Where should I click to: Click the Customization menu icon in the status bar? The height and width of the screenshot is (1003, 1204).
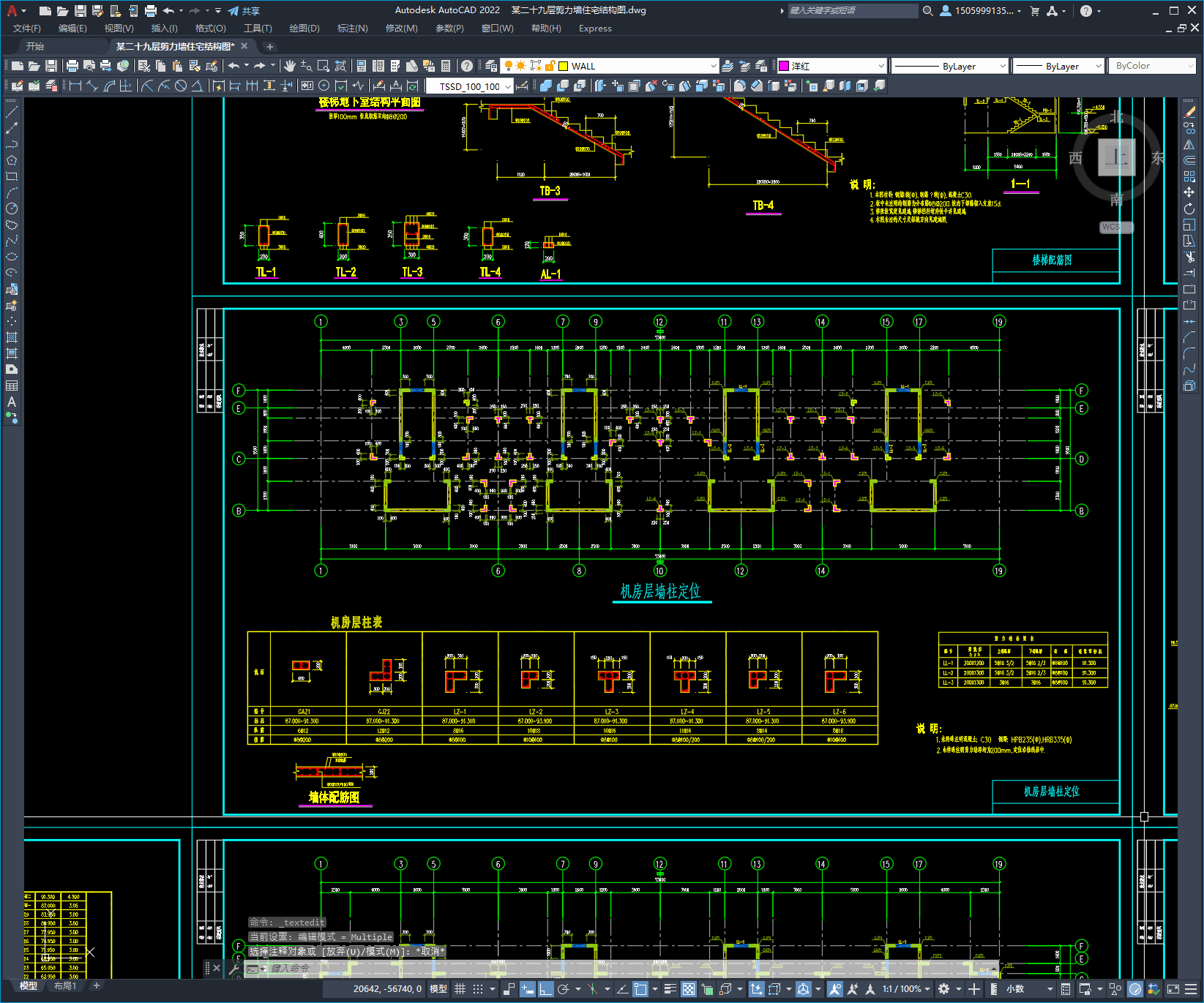coord(1191,989)
